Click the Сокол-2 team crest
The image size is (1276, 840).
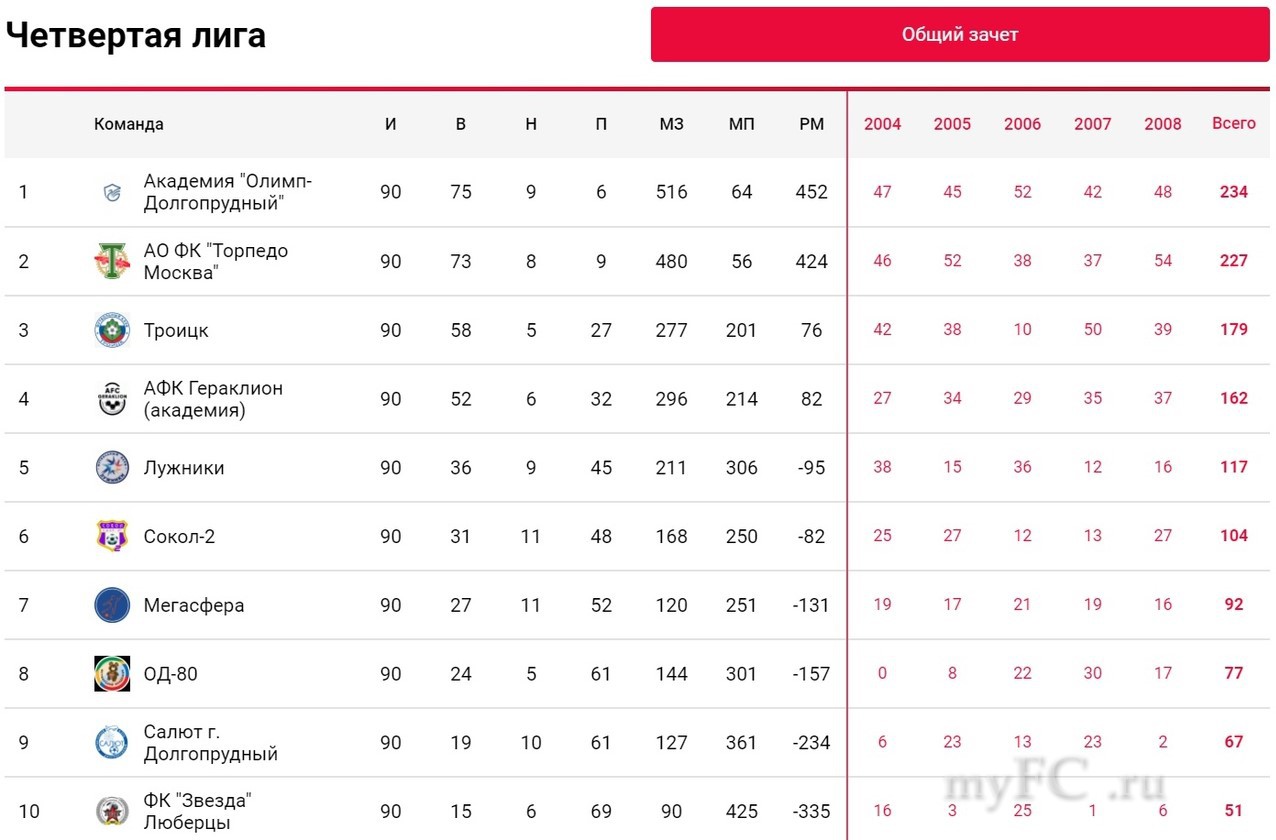112,537
